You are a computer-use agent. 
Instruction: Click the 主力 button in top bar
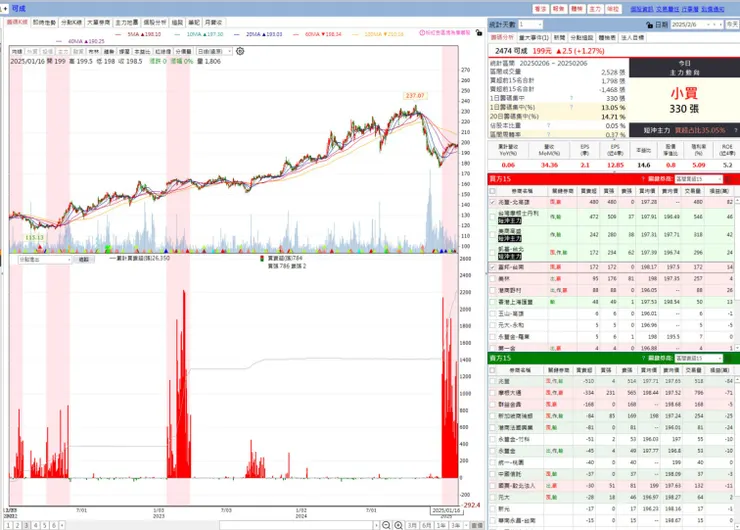[595, 9]
